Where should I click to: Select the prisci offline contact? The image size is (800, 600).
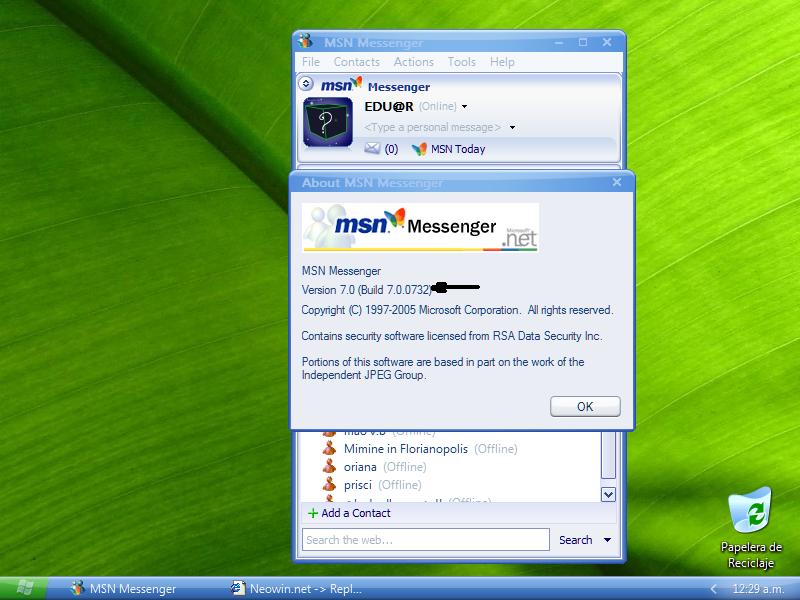click(358, 485)
